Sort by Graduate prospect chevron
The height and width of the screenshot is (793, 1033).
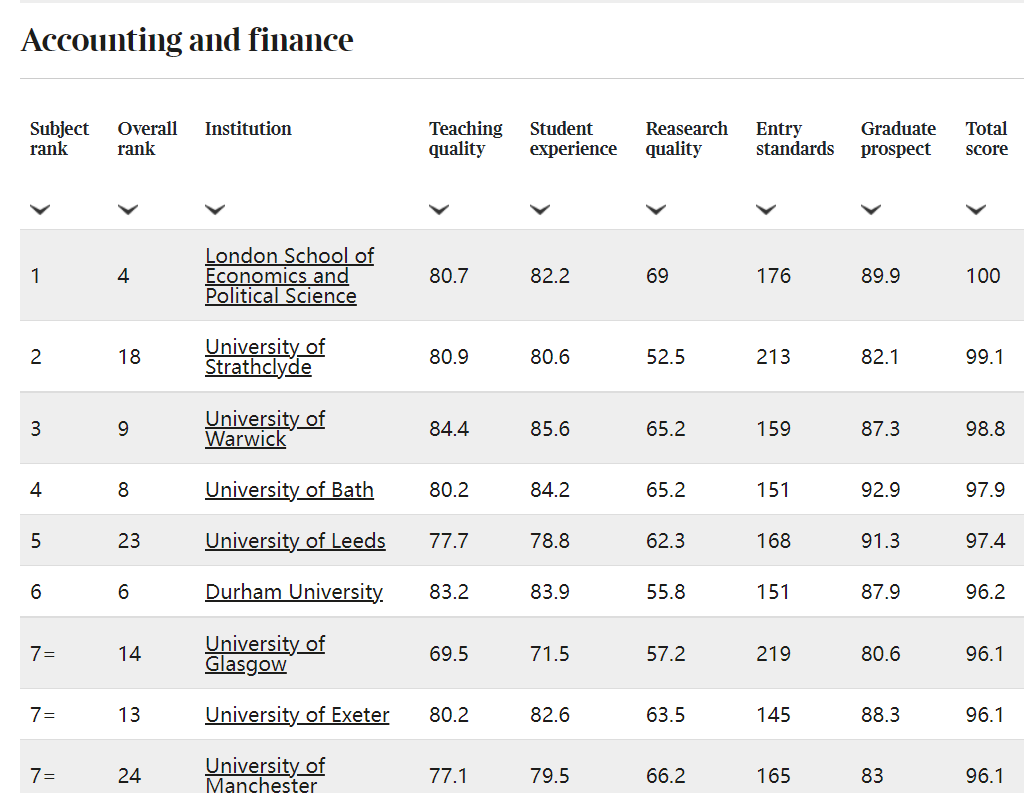(x=871, y=210)
